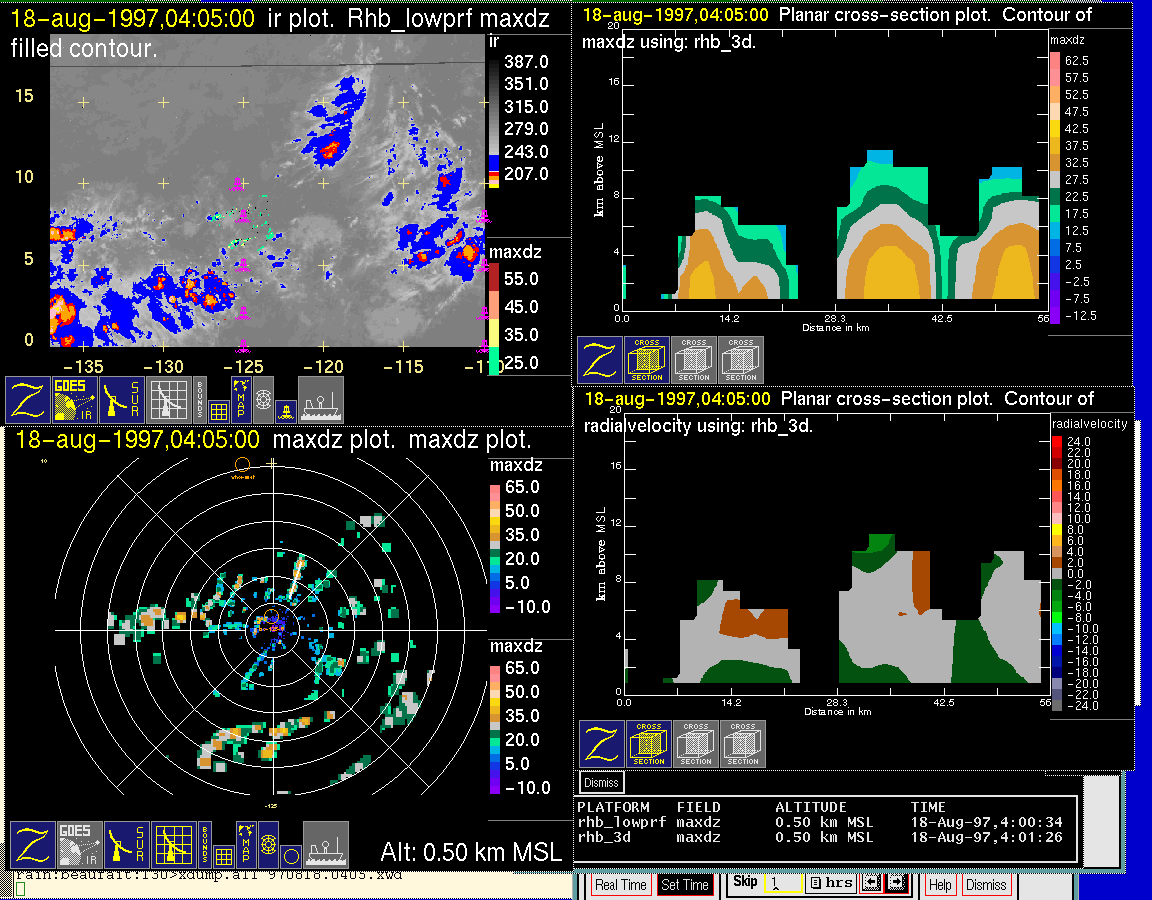Click the Help button in control bar
Screen dimensions: 1152x900
click(x=940, y=885)
